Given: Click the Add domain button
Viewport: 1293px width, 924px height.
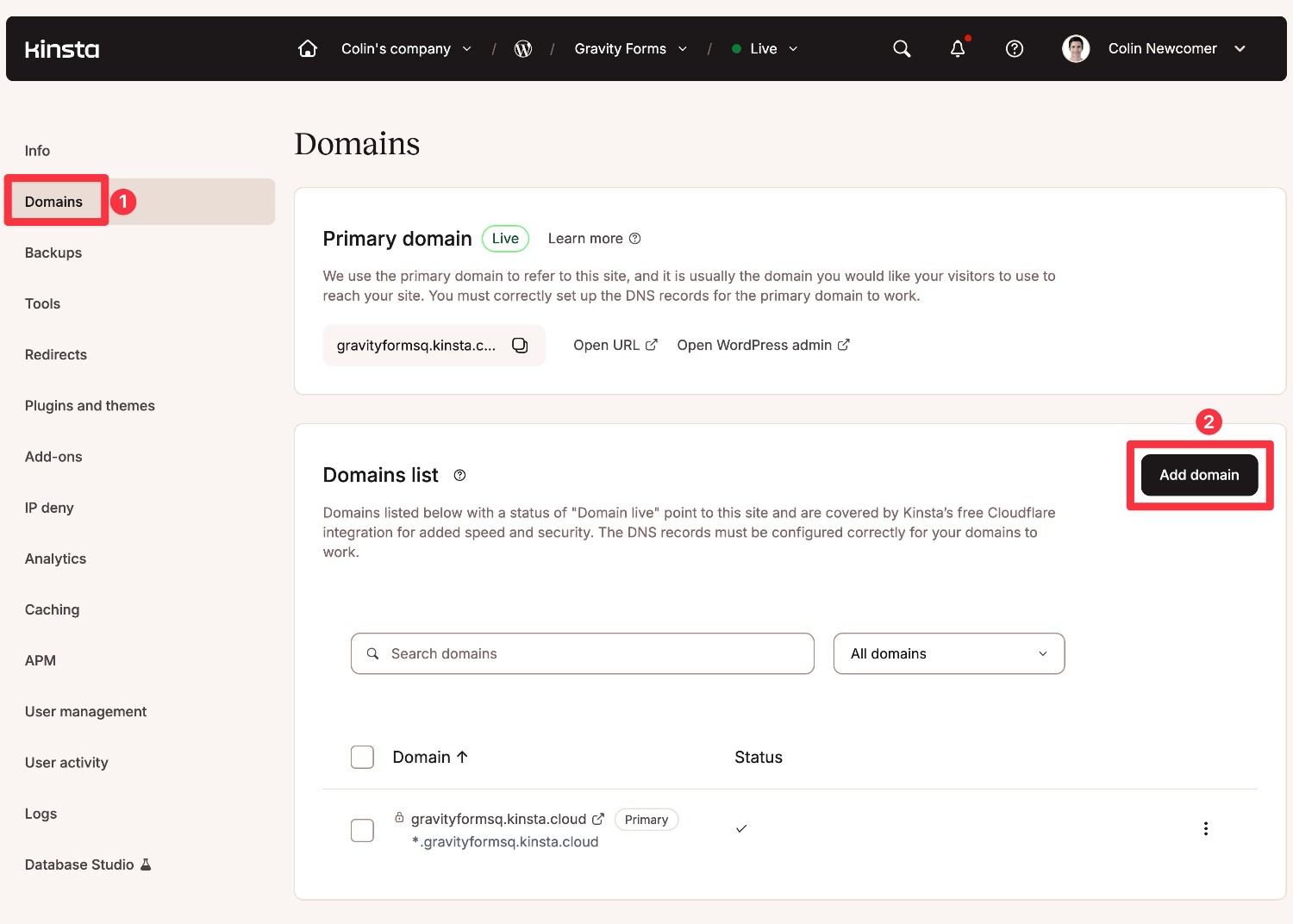Looking at the screenshot, I should click(1199, 475).
